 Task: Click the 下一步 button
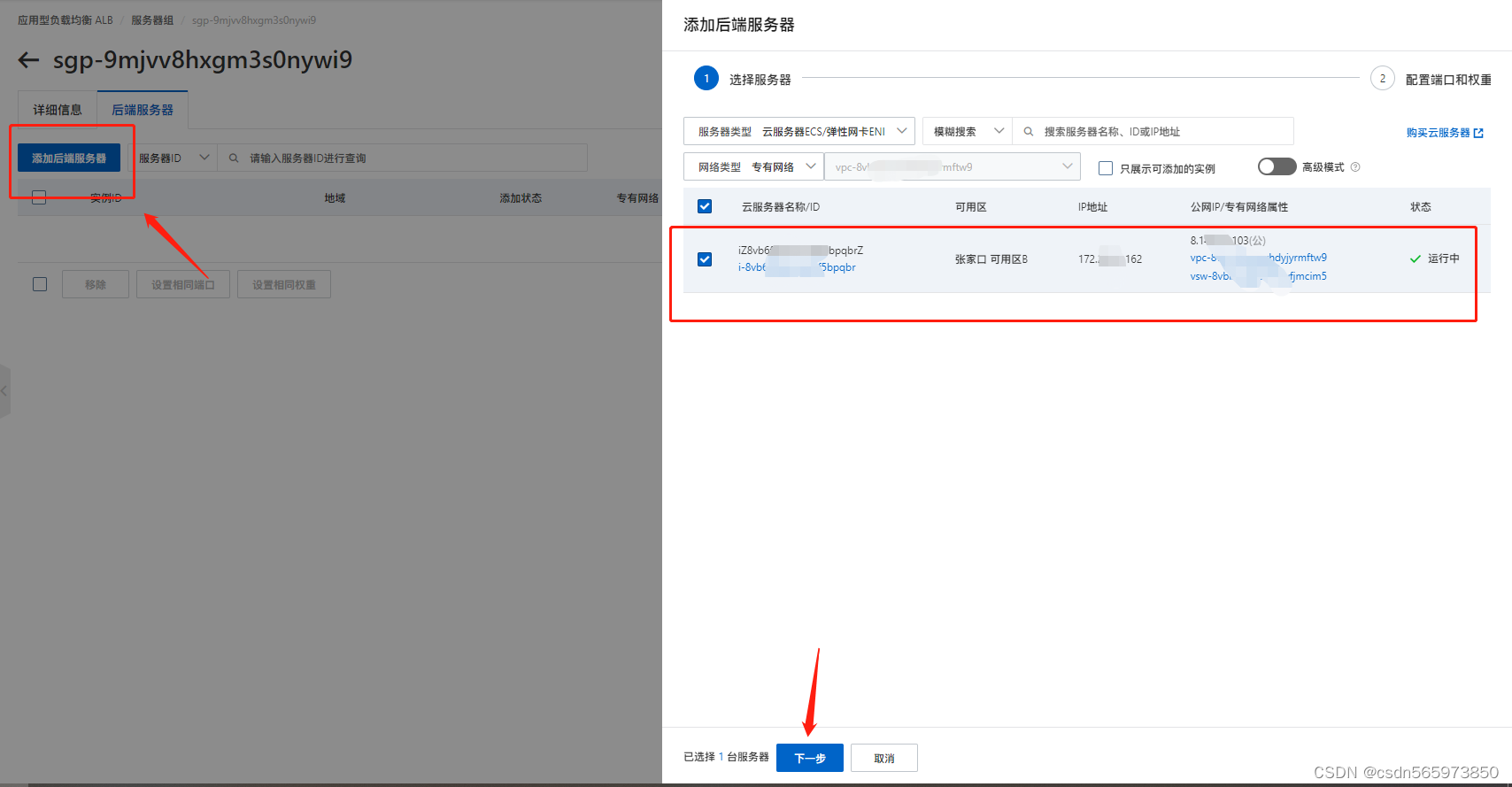810,758
